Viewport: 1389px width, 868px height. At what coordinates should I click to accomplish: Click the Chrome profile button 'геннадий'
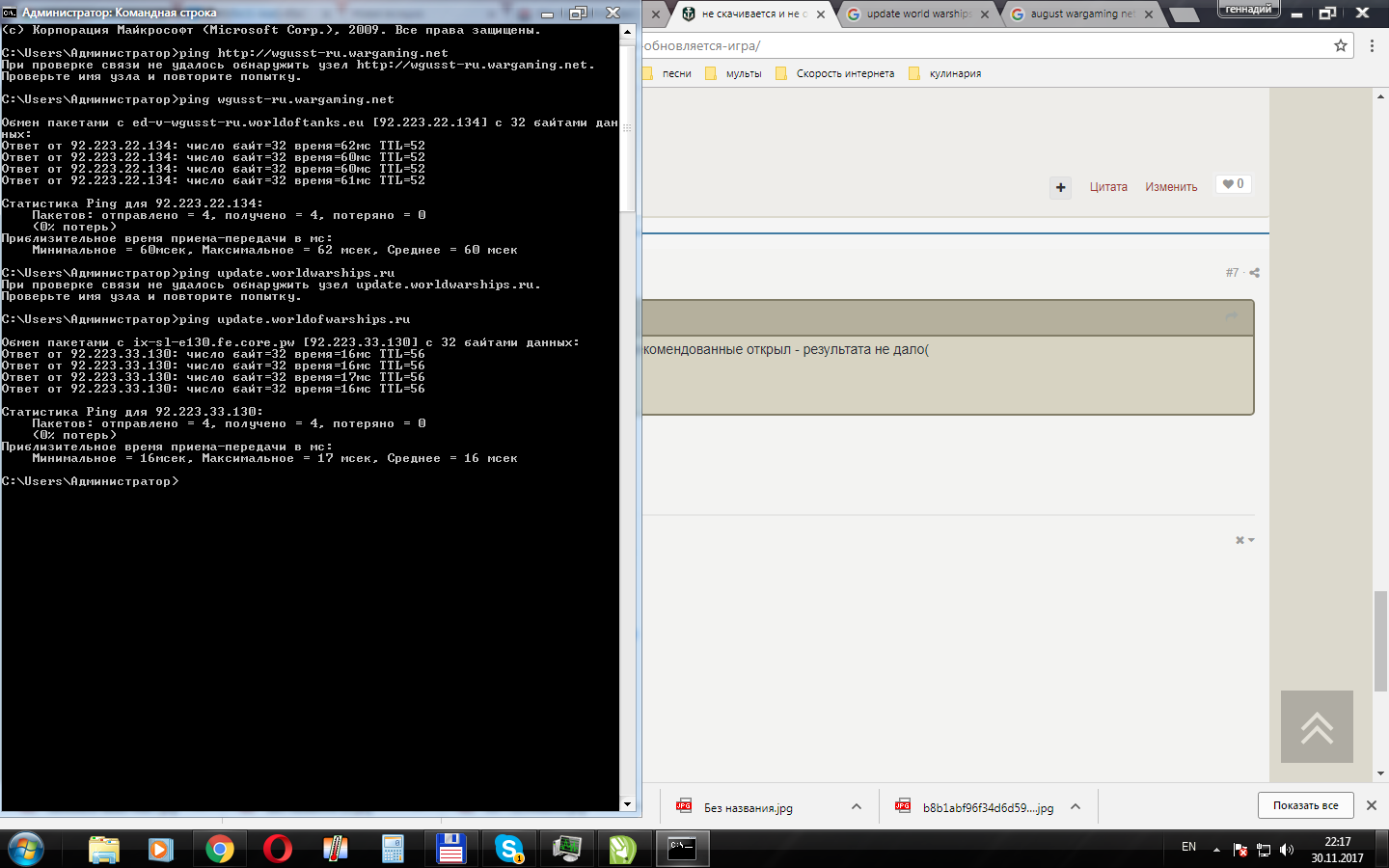click(x=1248, y=10)
